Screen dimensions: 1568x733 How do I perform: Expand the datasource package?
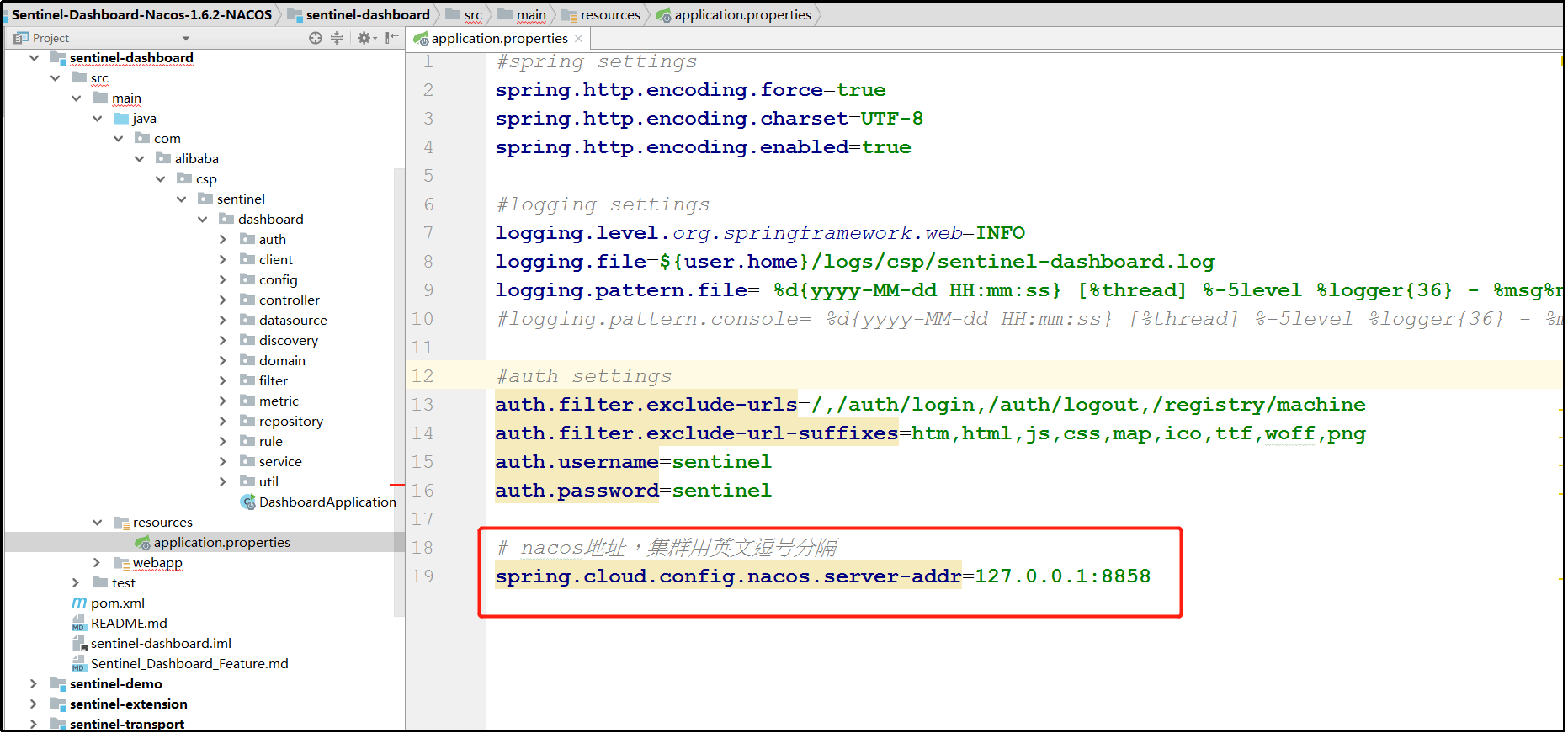point(223,321)
